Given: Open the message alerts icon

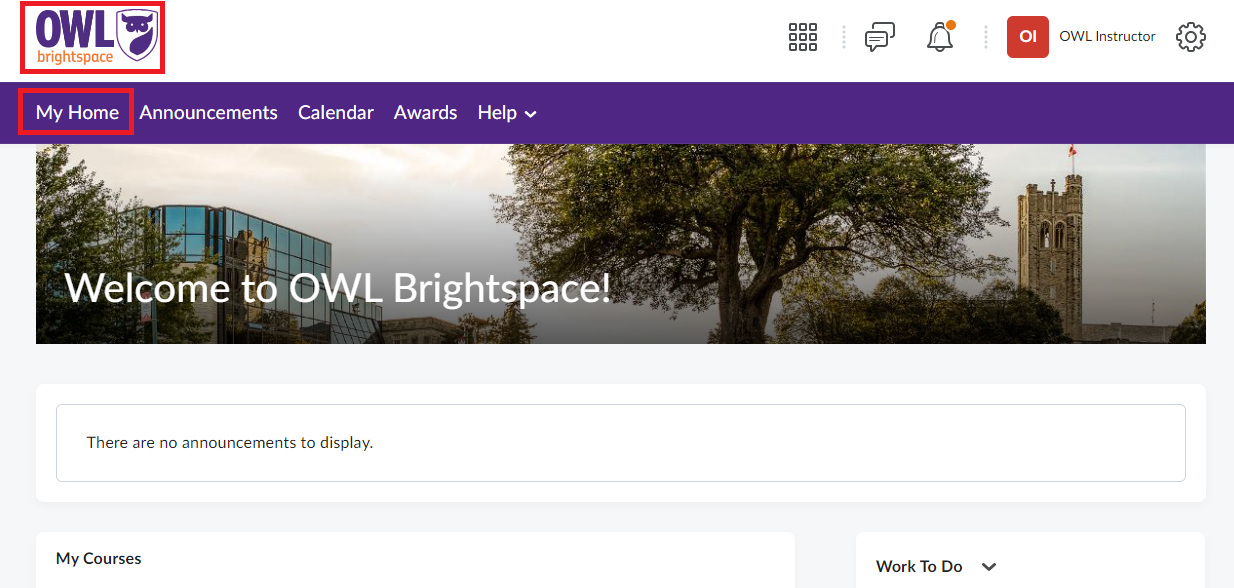Looking at the screenshot, I should point(880,36).
